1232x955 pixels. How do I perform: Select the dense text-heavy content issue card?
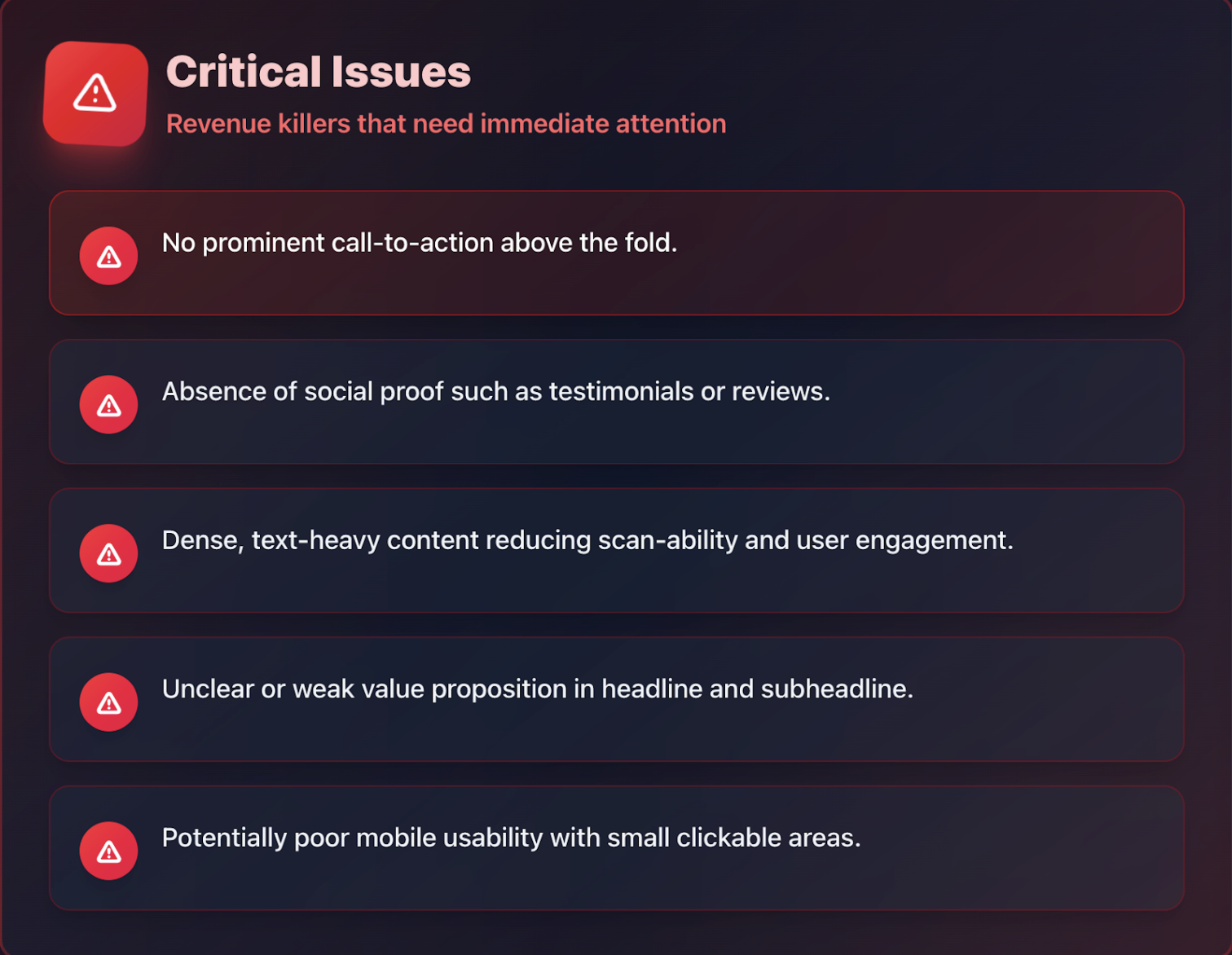tap(616, 550)
